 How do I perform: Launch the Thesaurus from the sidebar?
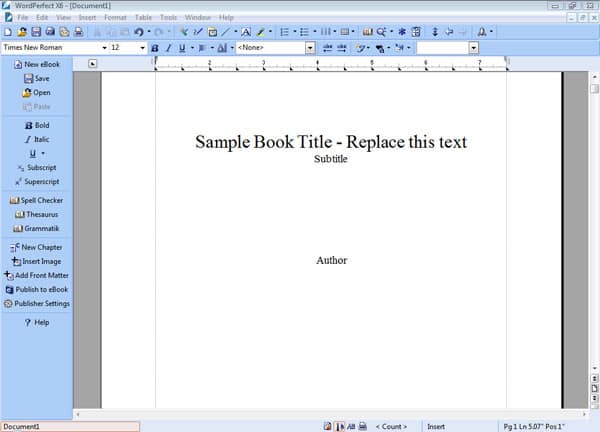(36, 214)
